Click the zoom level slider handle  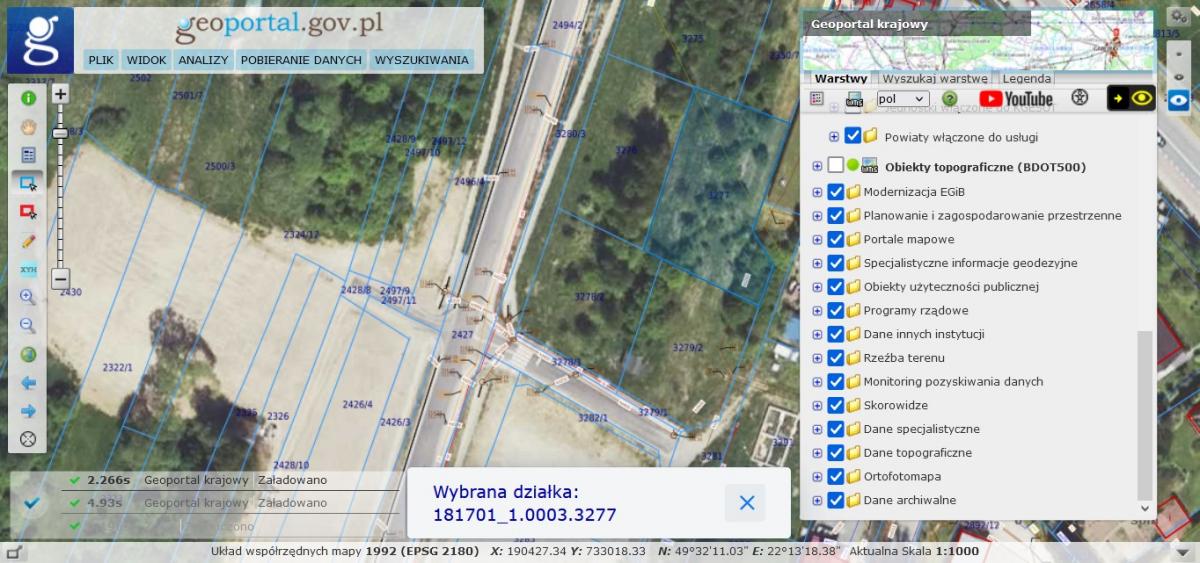[60, 132]
